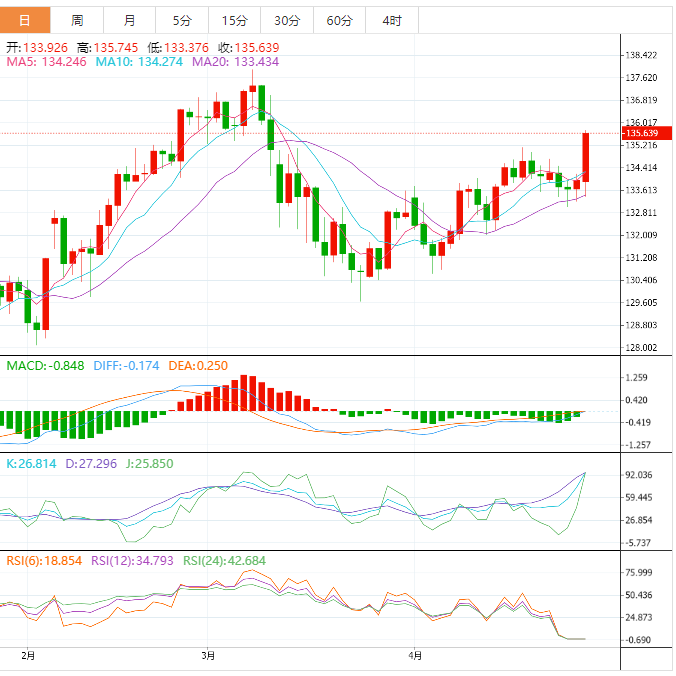Click the MA5: 134.246 indicator label
This screenshot has height=676, width=676.
click(x=47, y=62)
